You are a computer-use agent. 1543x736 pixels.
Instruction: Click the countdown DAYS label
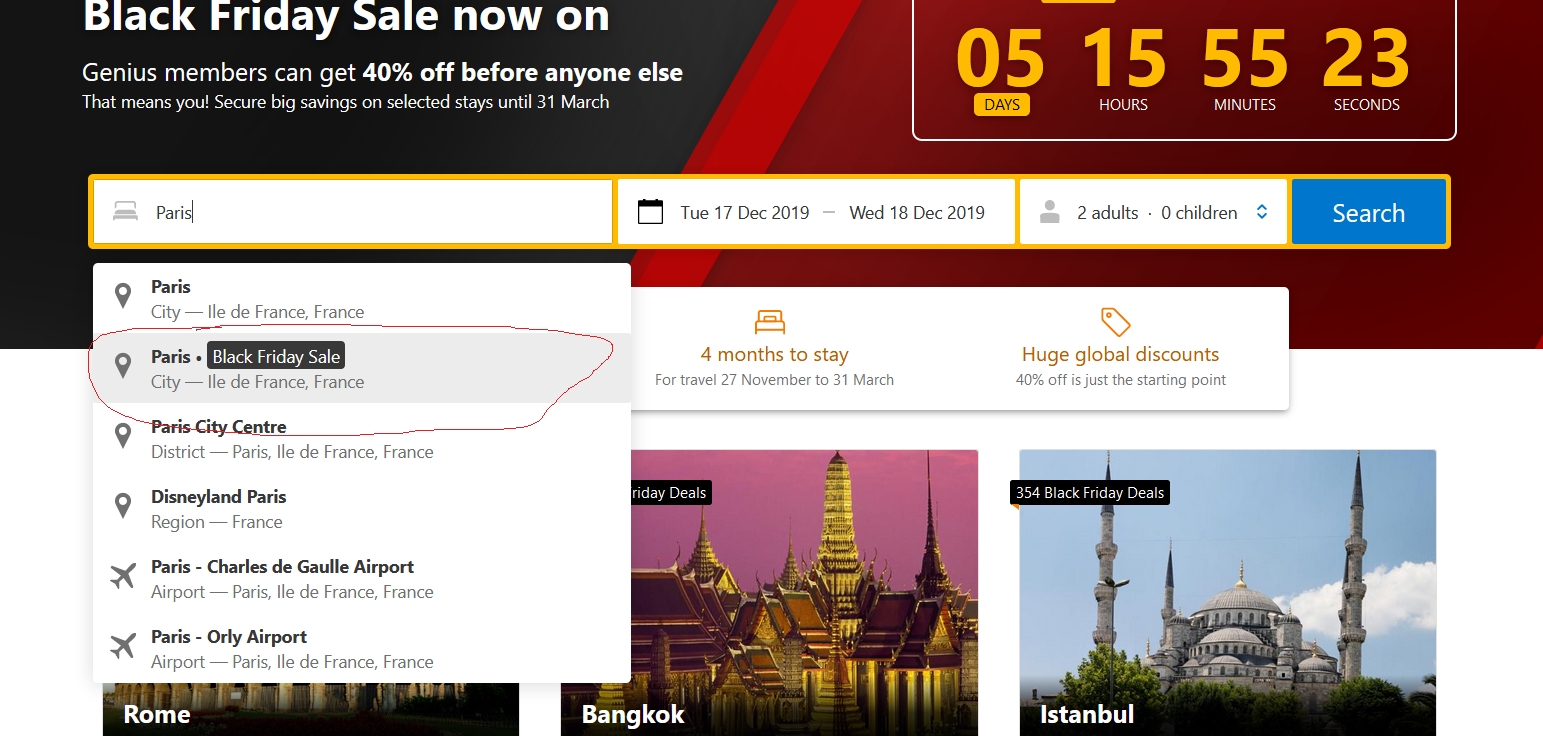pyautogui.click(x=1002, y=104)
